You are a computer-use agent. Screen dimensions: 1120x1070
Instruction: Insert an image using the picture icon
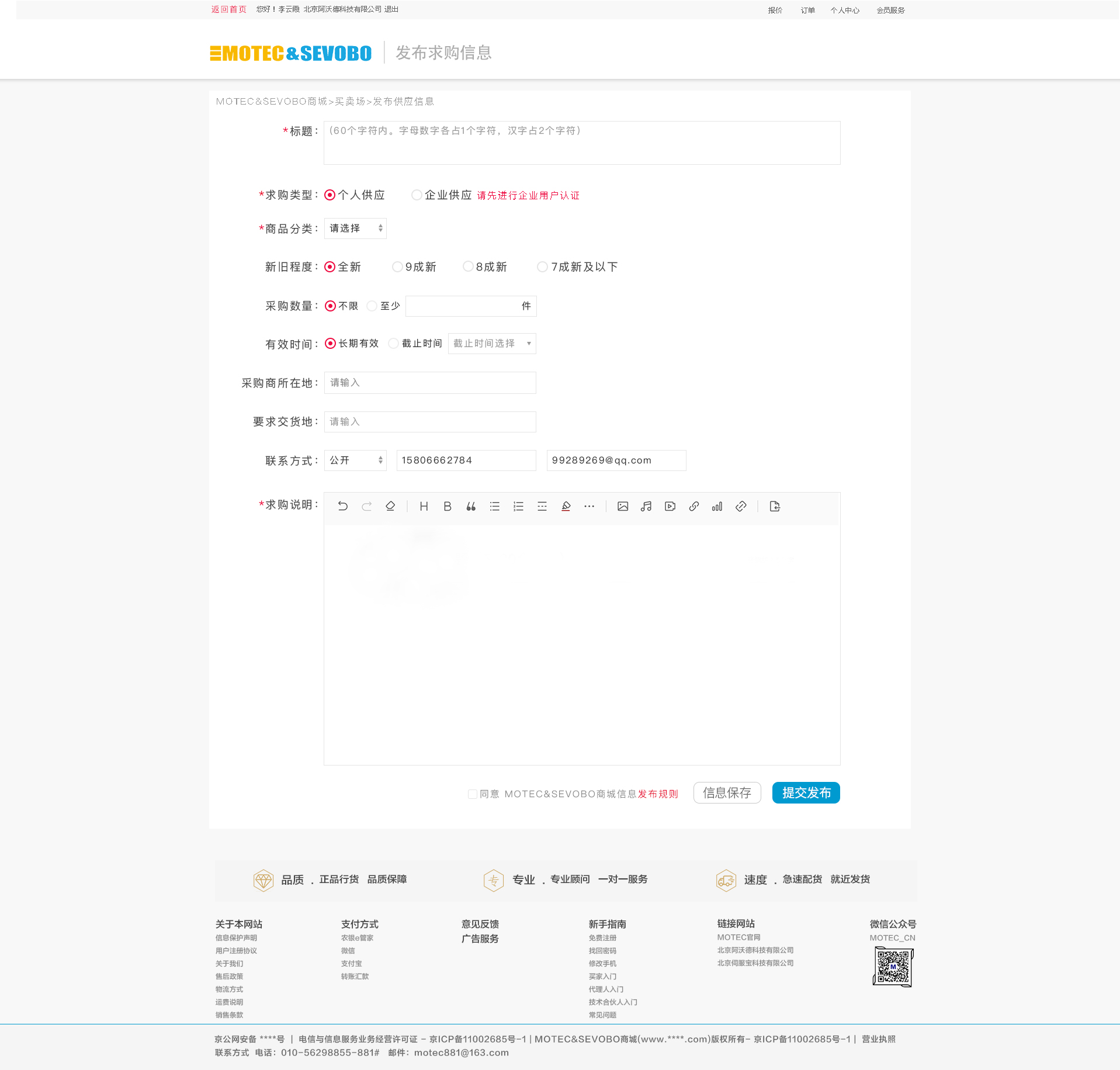(x=623, y=507)
